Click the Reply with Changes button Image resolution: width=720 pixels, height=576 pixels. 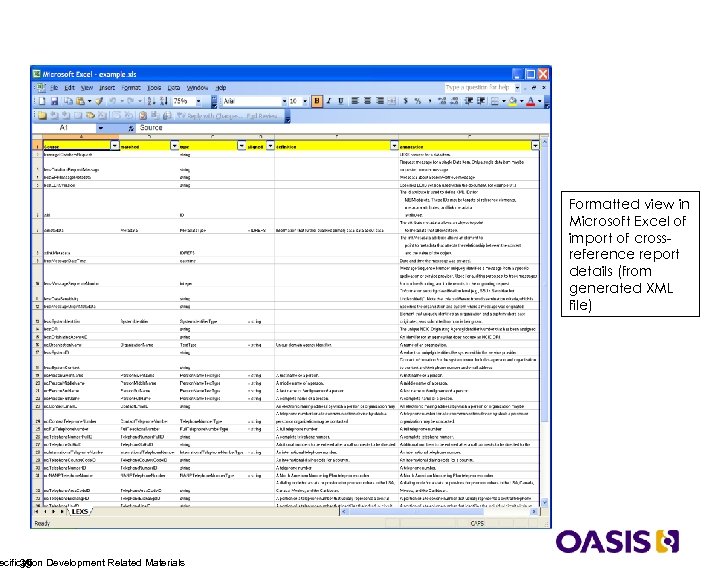[209, 116]
